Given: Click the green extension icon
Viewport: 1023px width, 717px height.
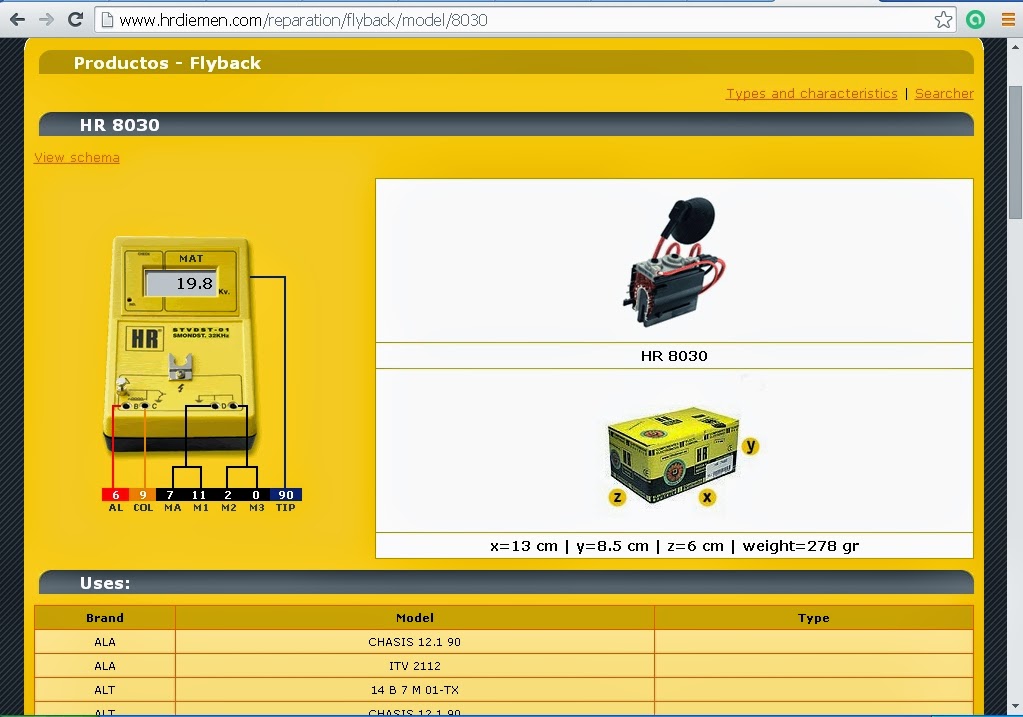Looking at the screenshot, I should coord(975,20).
